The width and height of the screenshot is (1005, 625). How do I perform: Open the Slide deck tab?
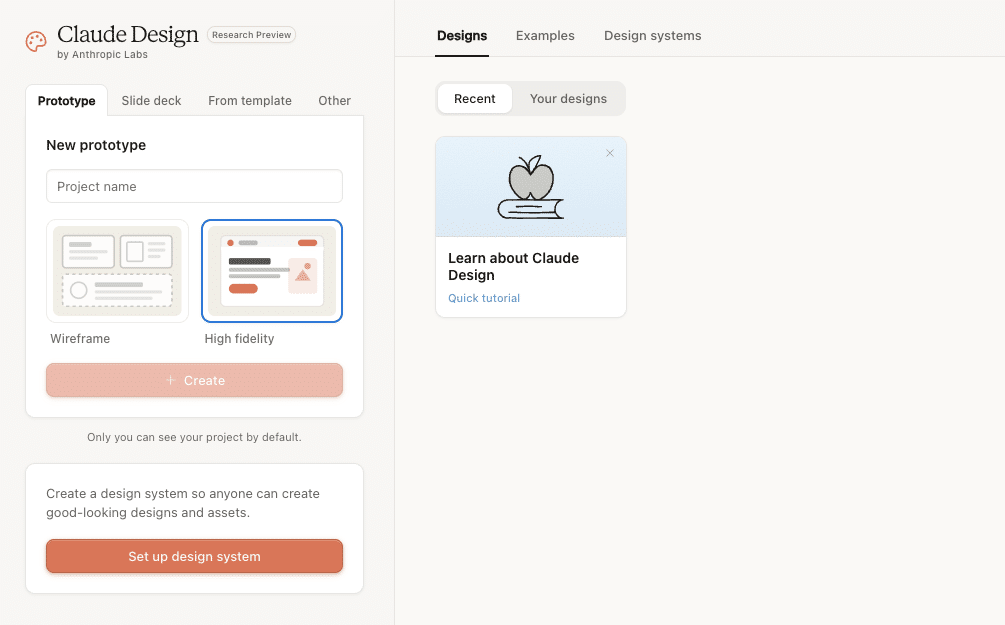pos(151,101)
